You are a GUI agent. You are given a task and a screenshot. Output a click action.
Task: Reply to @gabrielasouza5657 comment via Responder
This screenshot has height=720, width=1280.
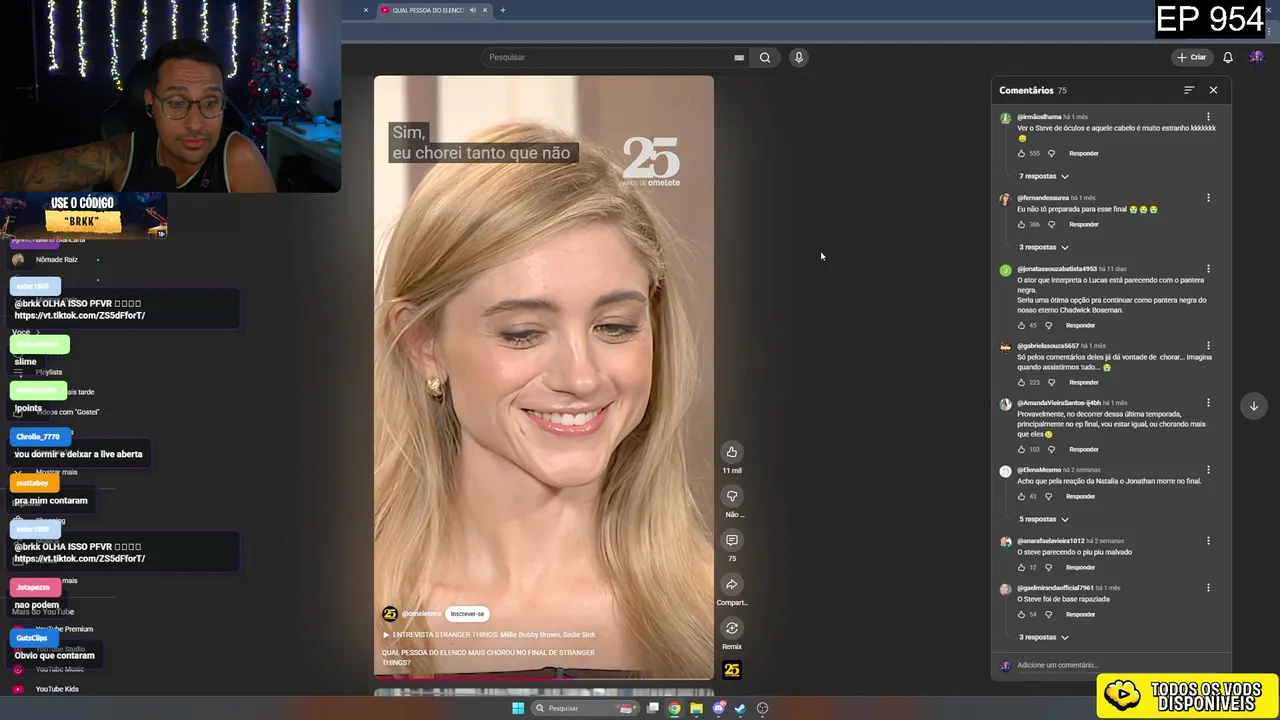pyautogui.click(x=1084, y=382)
